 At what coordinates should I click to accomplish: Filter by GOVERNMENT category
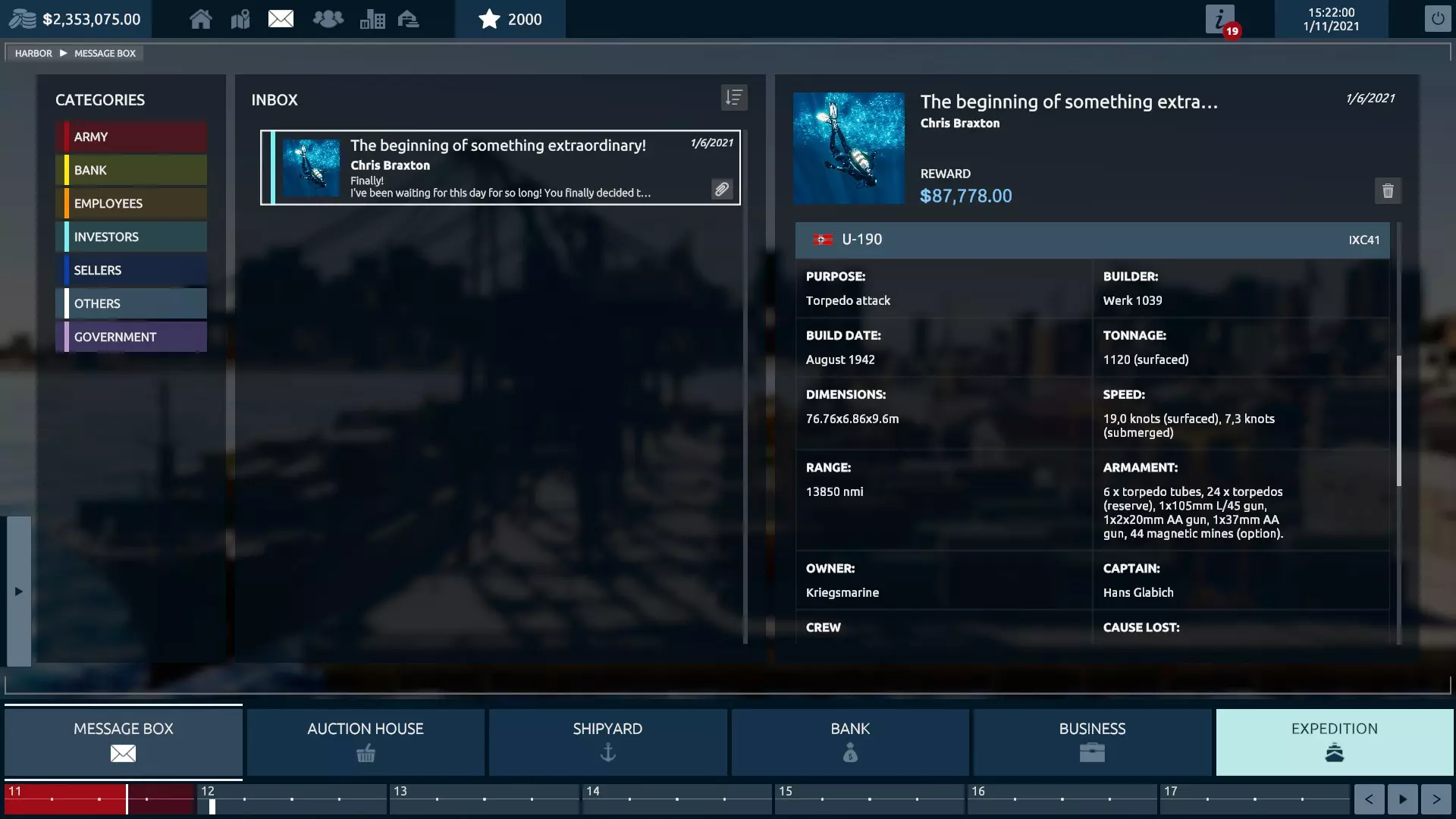tap(131, 337)
